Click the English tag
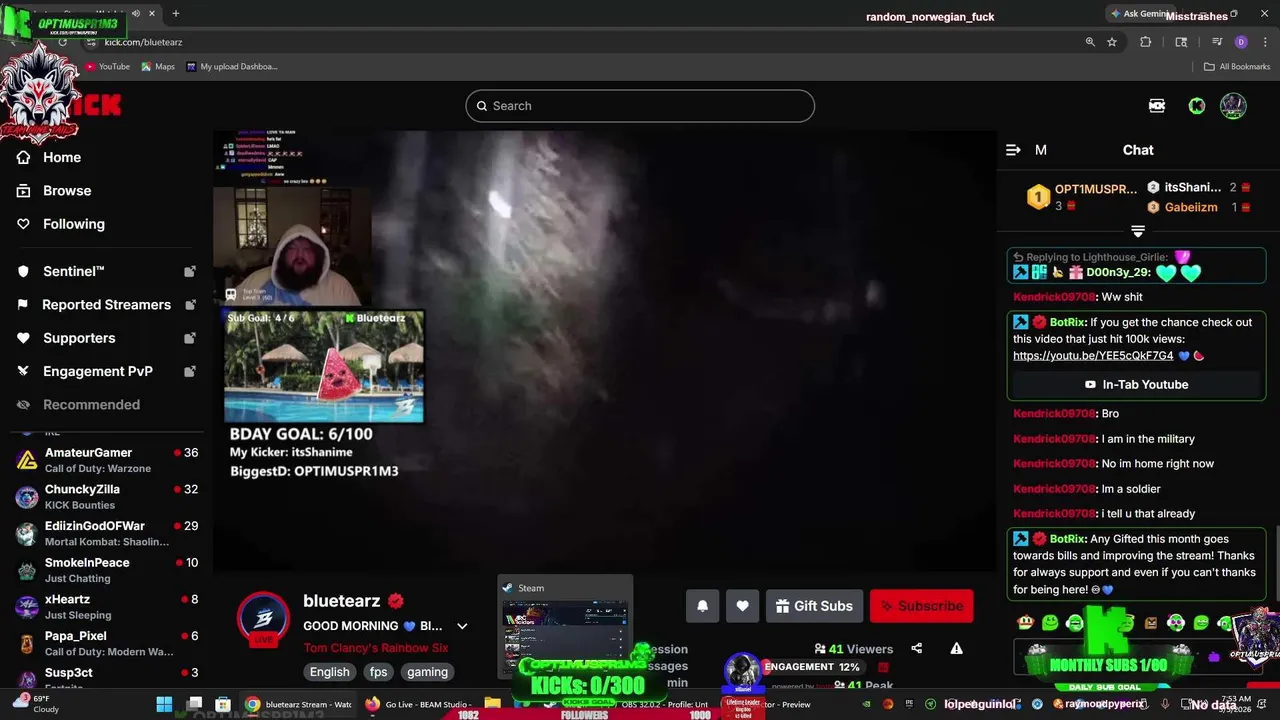This screenshot has width=1280, height=720. coord(329,672)
